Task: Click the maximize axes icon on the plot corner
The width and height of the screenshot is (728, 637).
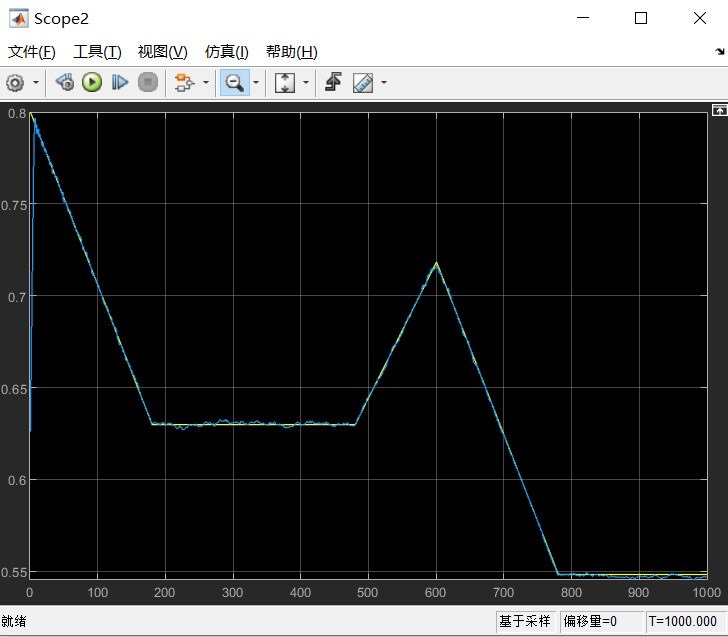Action: pyautogui.click(x=719, y=110)
